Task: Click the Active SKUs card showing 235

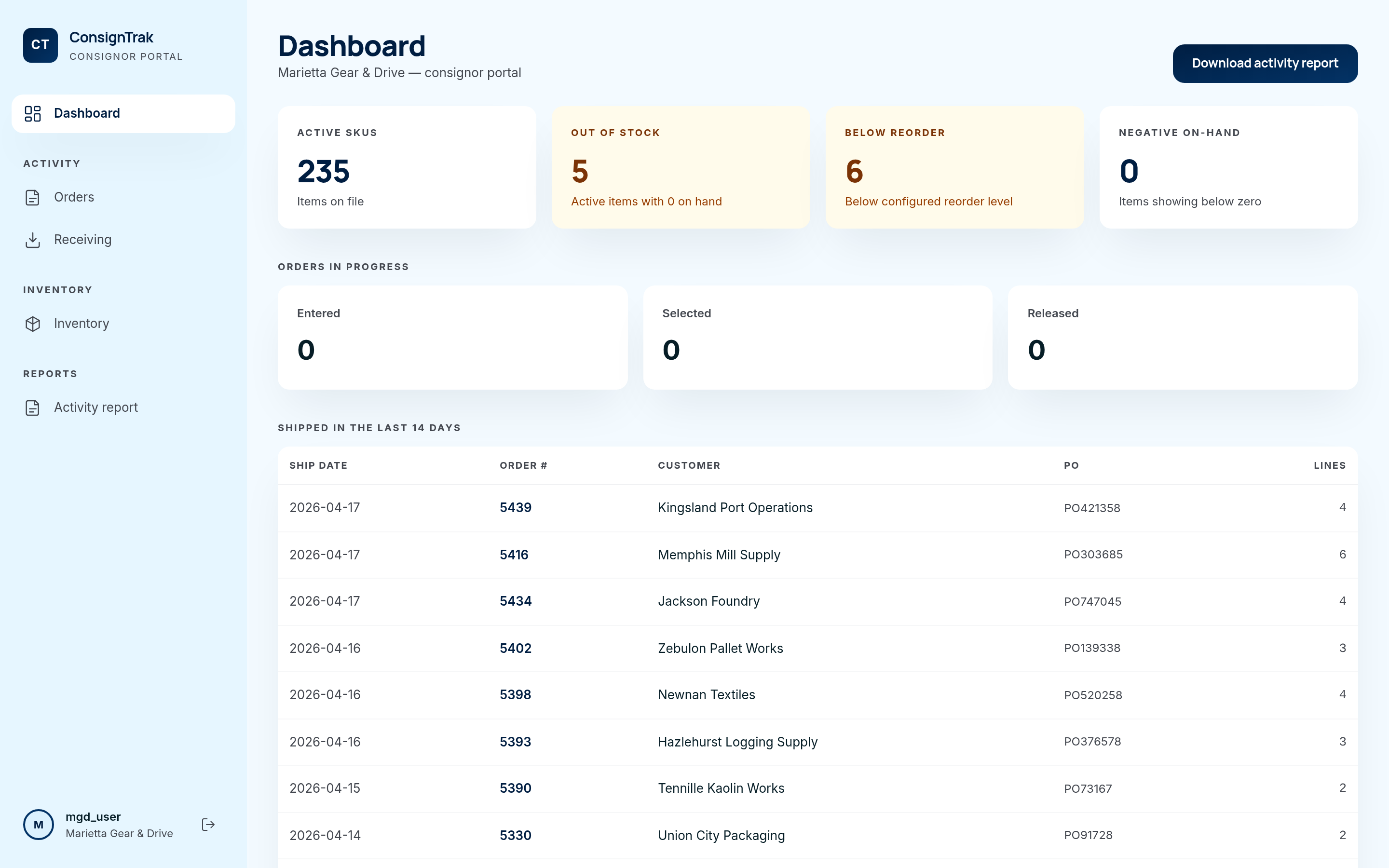Action: tap(407, 167)
